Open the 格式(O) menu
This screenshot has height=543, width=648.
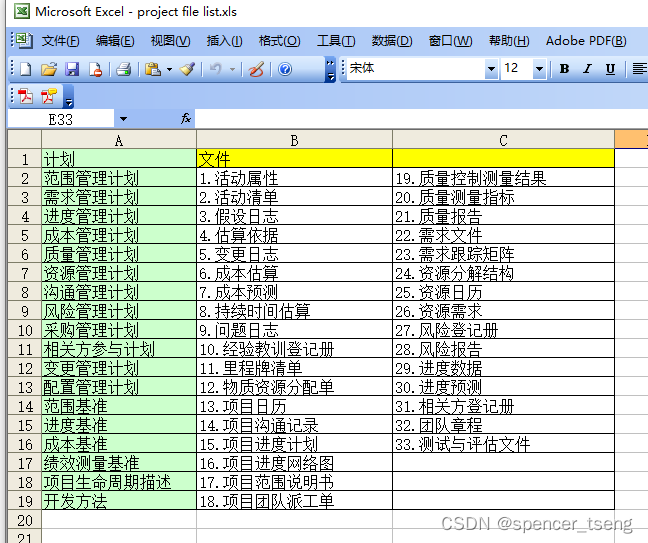click(279, 41)
